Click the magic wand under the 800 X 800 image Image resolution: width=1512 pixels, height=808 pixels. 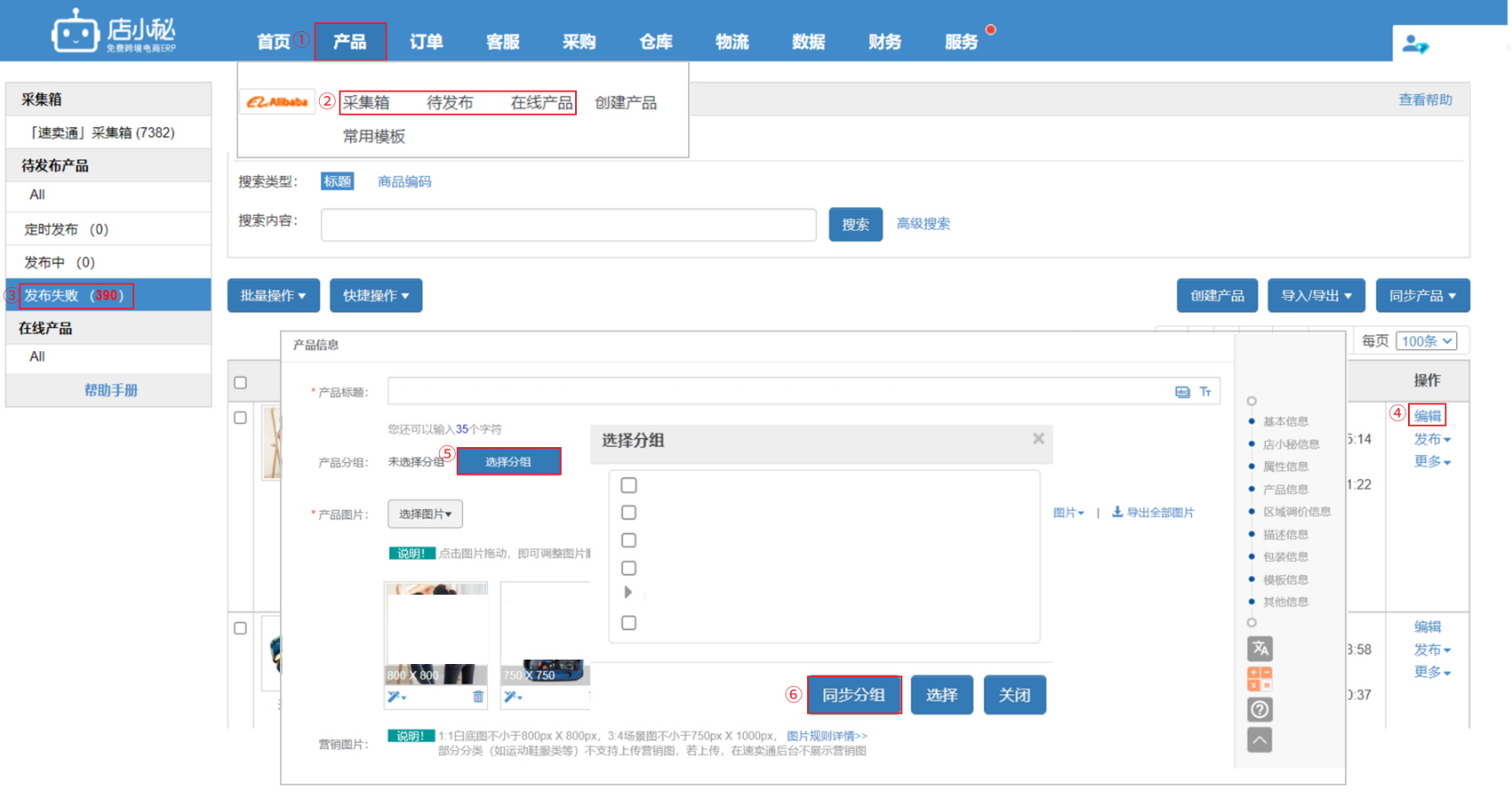[x=396, y=697]
